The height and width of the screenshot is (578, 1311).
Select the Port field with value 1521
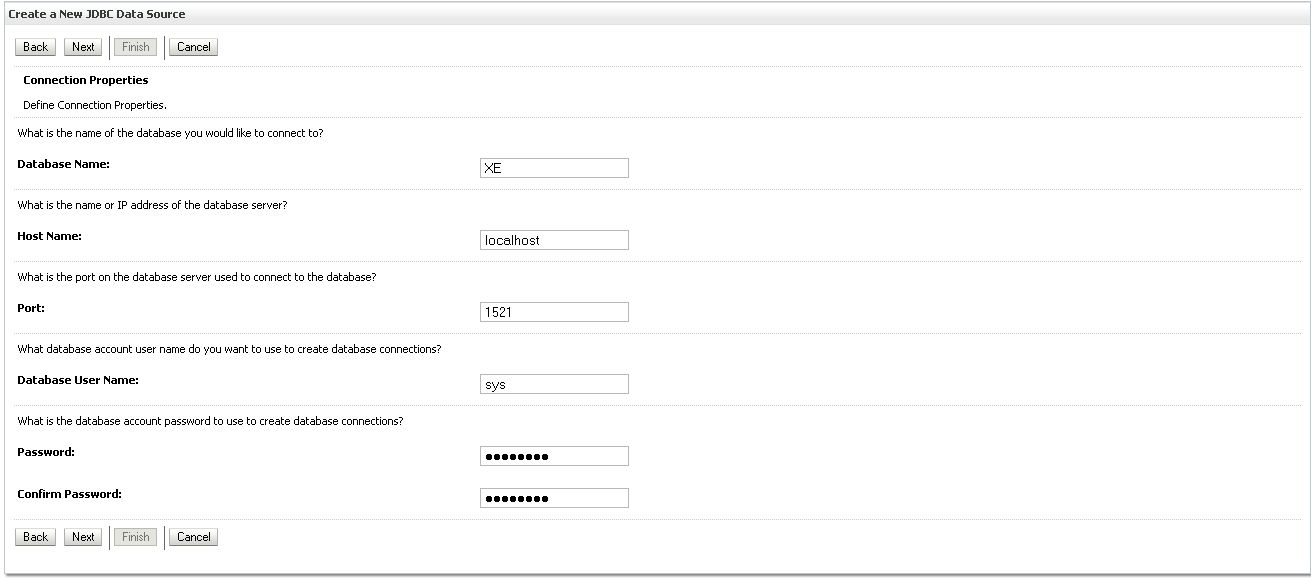[x=554, y=312]
